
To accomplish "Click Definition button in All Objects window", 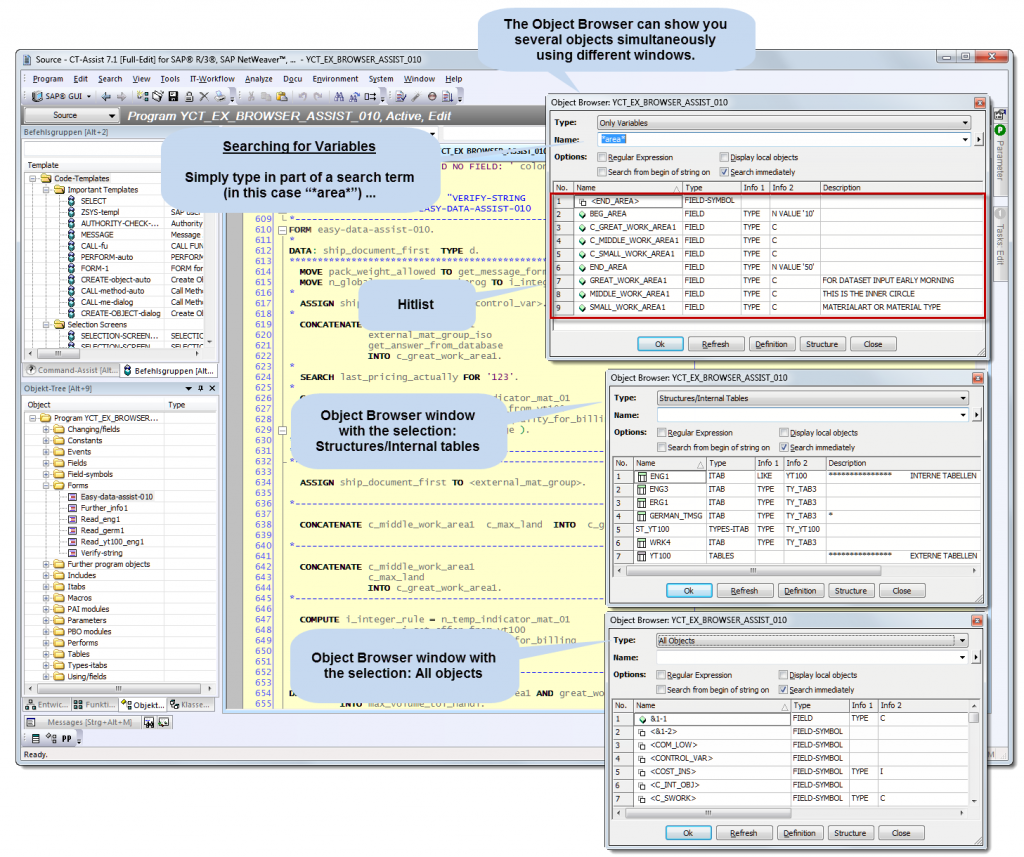I will point(801,833).
